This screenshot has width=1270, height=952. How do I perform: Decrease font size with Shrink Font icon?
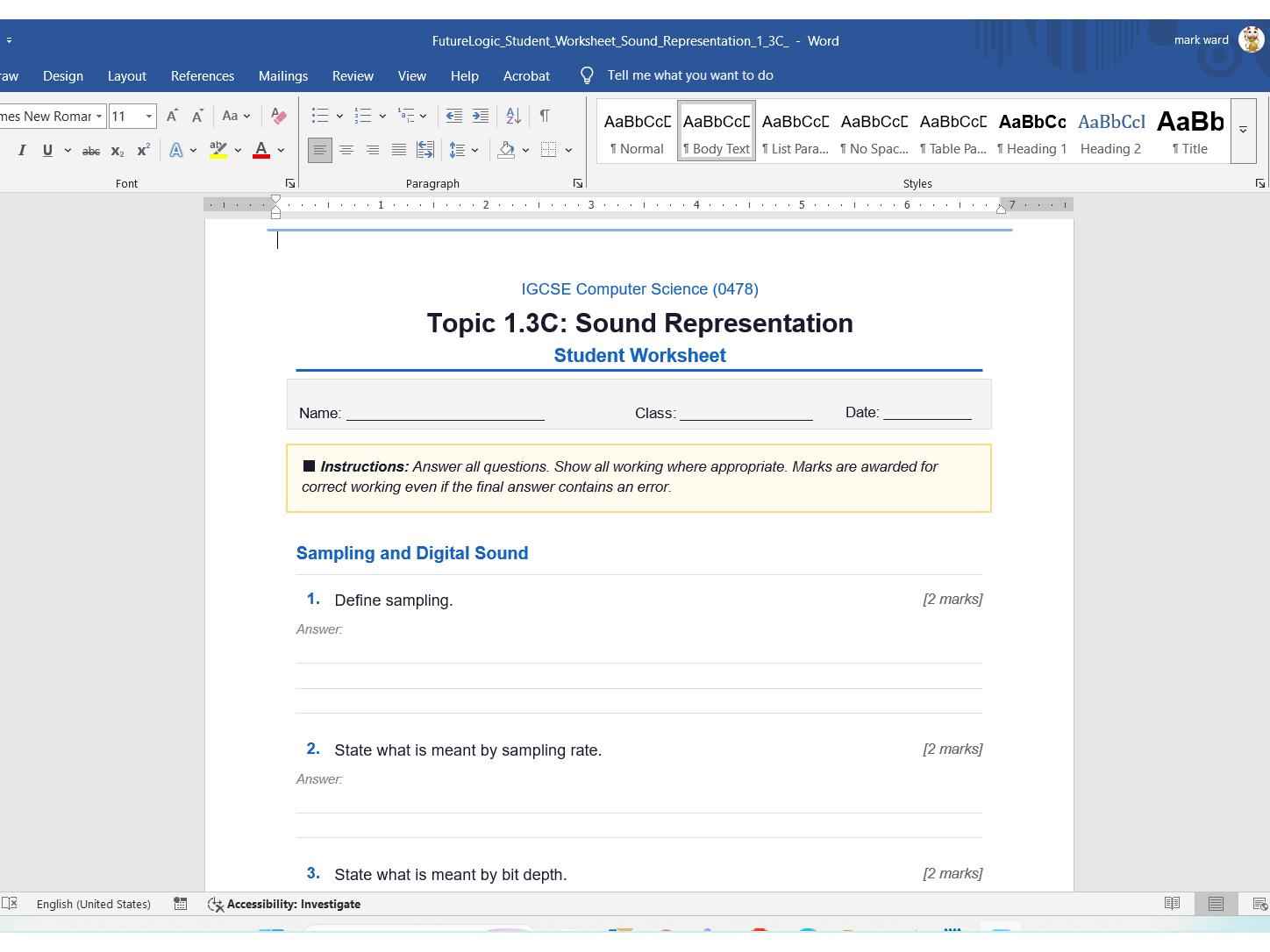click(x=198, y=116)
